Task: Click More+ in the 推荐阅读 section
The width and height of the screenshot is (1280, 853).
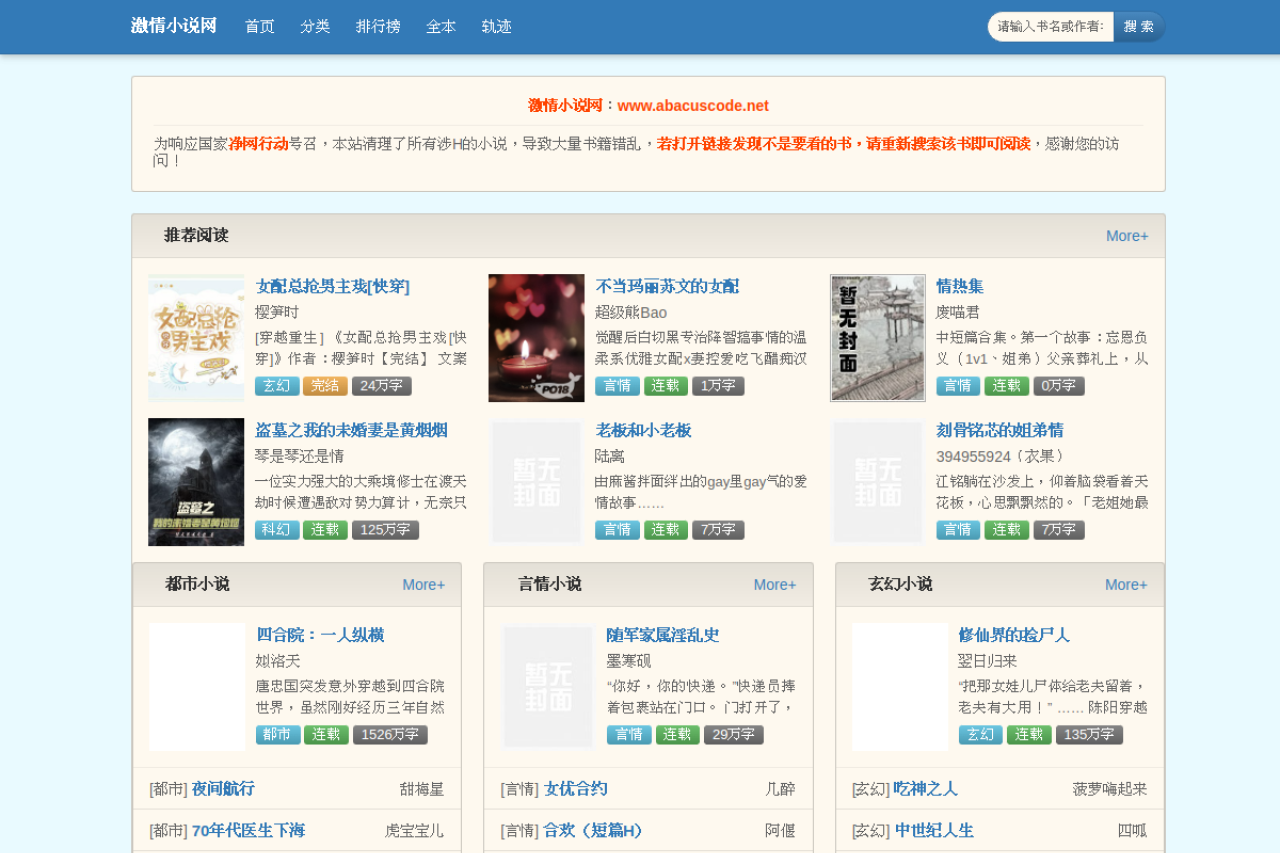Action: 1127,236
